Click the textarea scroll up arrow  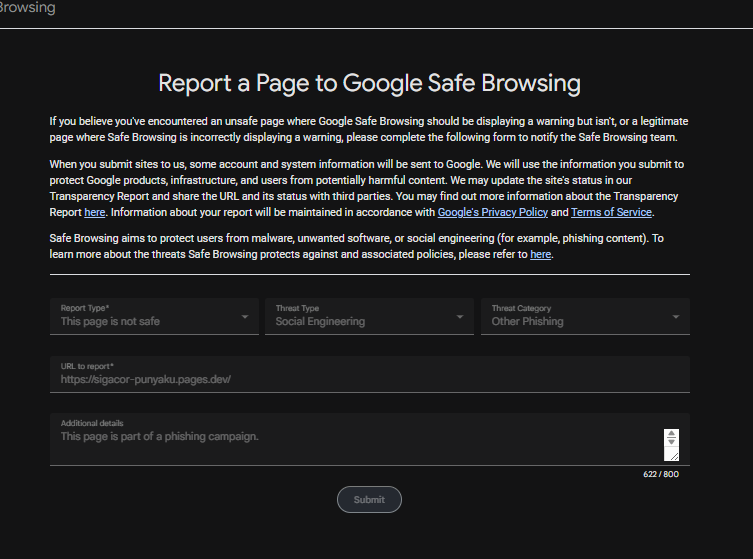tap(671, 434)
